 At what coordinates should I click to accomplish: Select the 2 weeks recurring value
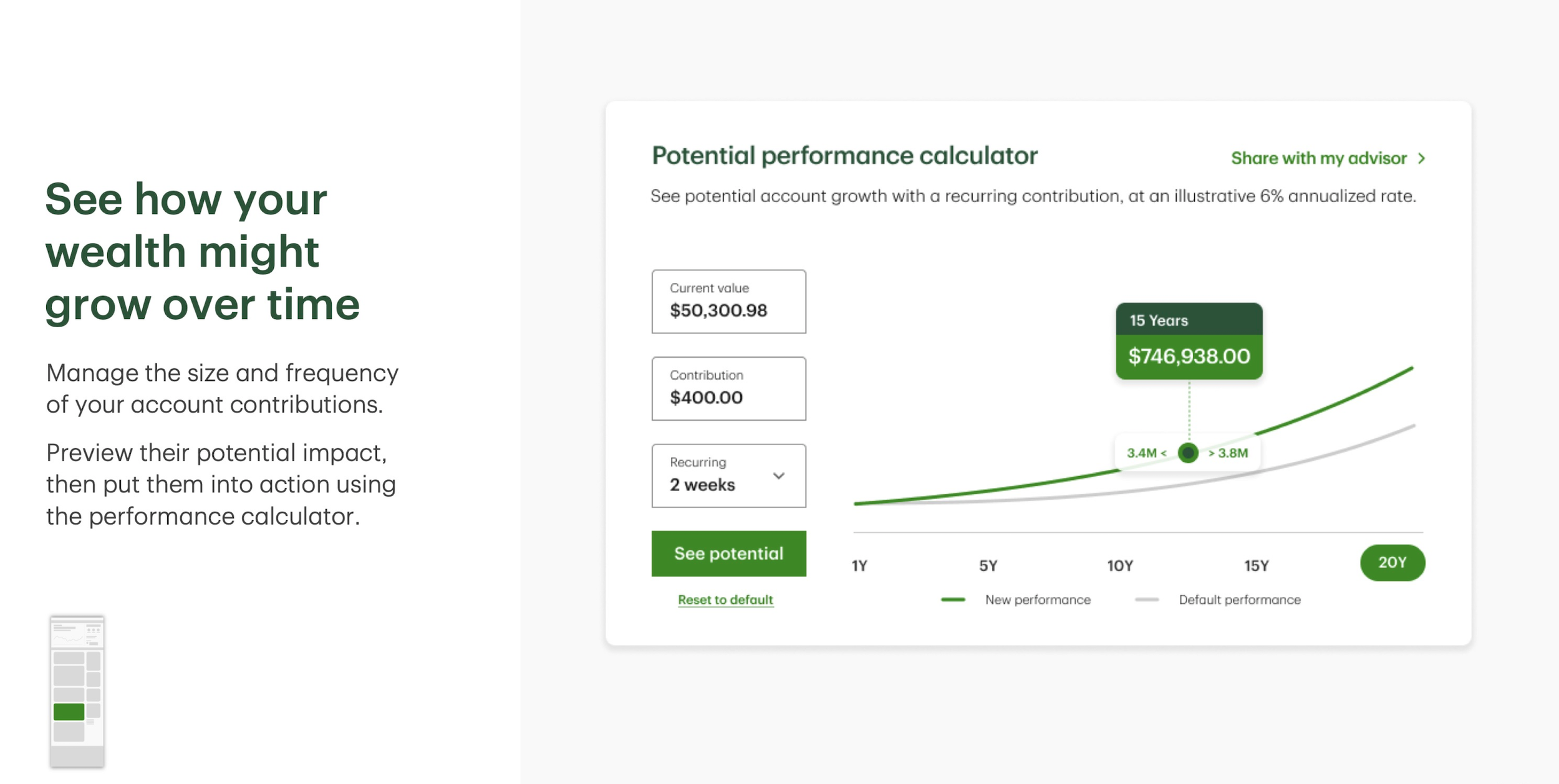point(702,485)
